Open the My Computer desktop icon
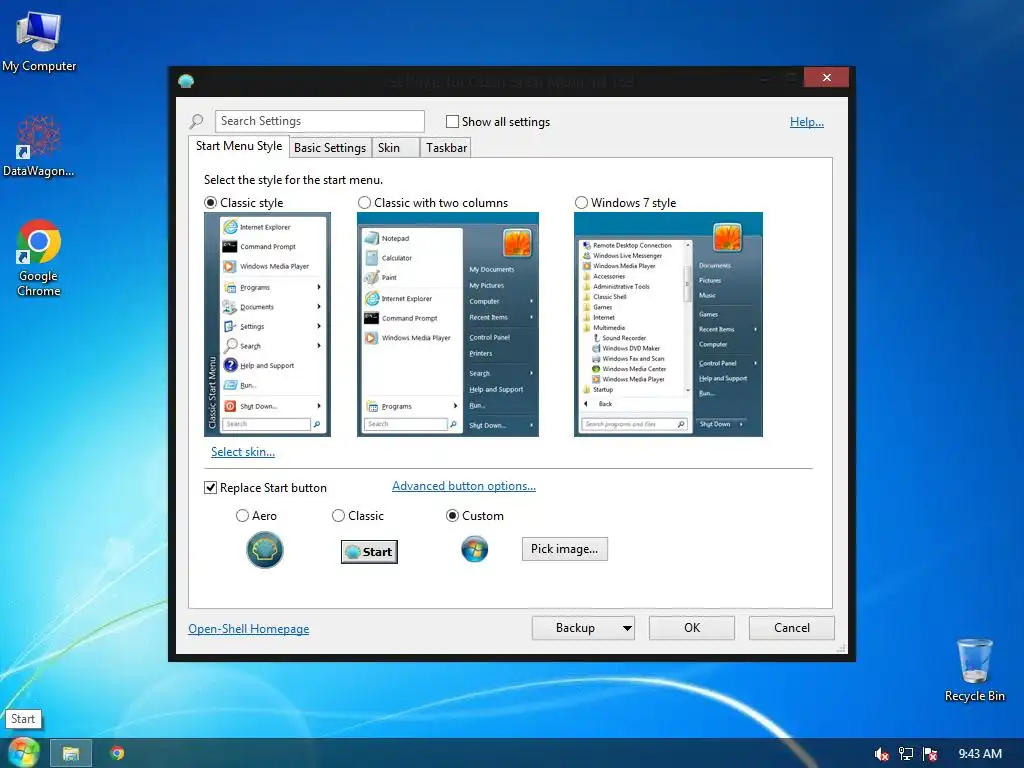 tap(39, 42)
